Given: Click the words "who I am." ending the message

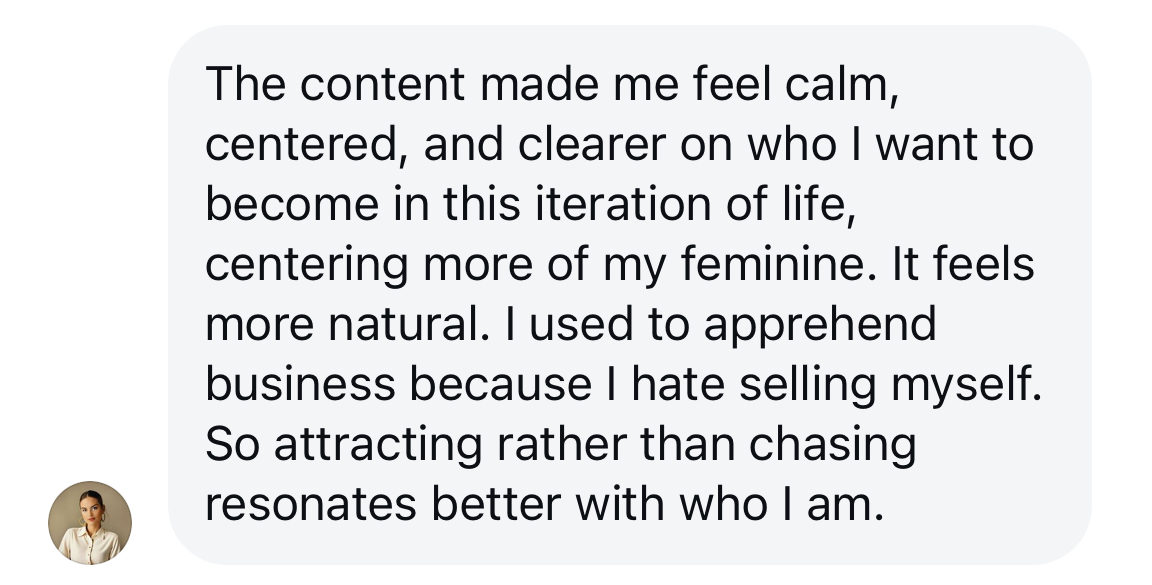Looking at the screenshot, I should pos(782,504).
